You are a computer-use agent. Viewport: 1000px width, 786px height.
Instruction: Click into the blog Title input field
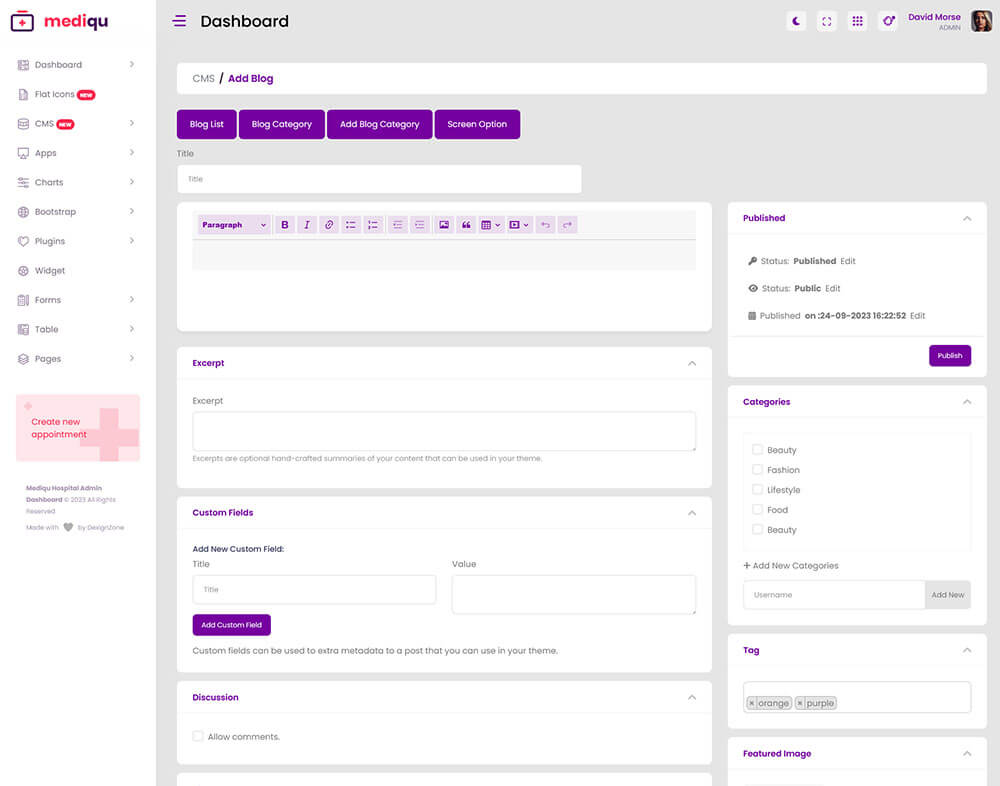(379, 179)
